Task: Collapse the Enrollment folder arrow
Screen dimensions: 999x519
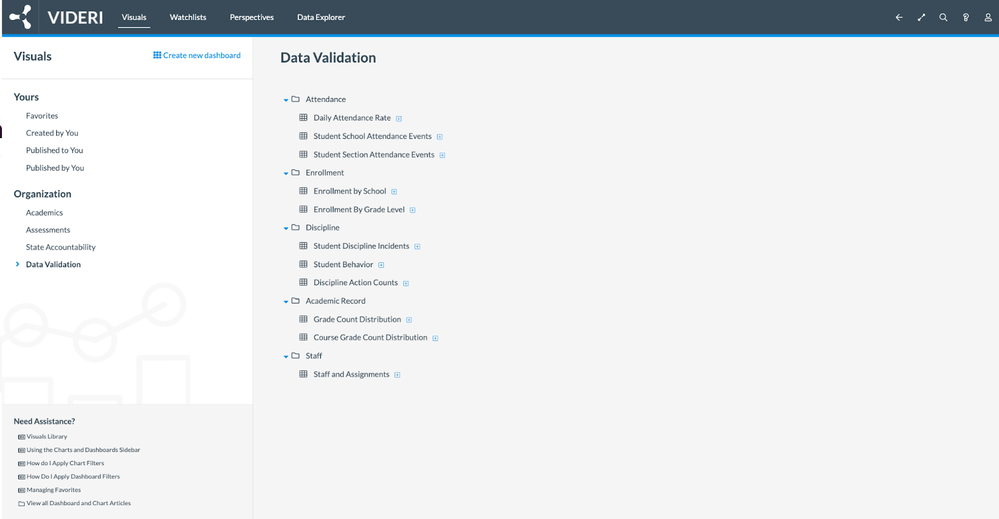Action: 286,173
